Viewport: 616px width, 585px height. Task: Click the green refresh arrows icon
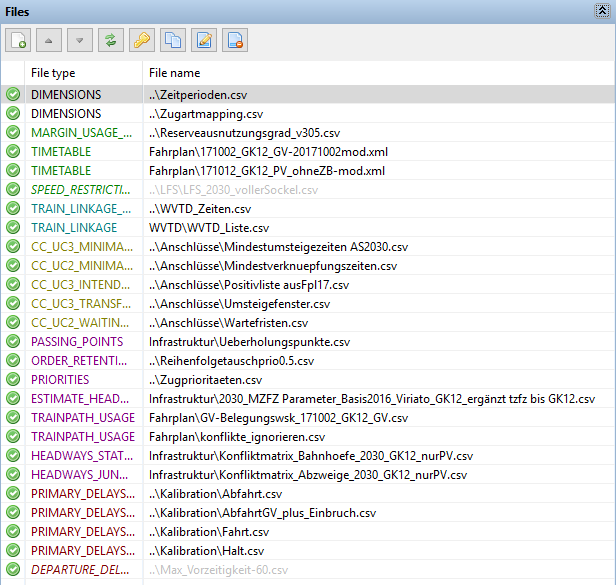111,40
